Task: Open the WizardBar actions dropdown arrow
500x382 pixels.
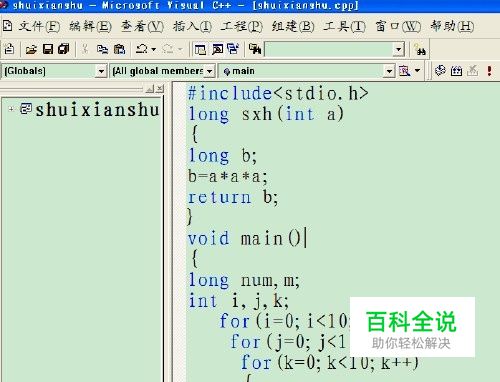Action: 417,71
